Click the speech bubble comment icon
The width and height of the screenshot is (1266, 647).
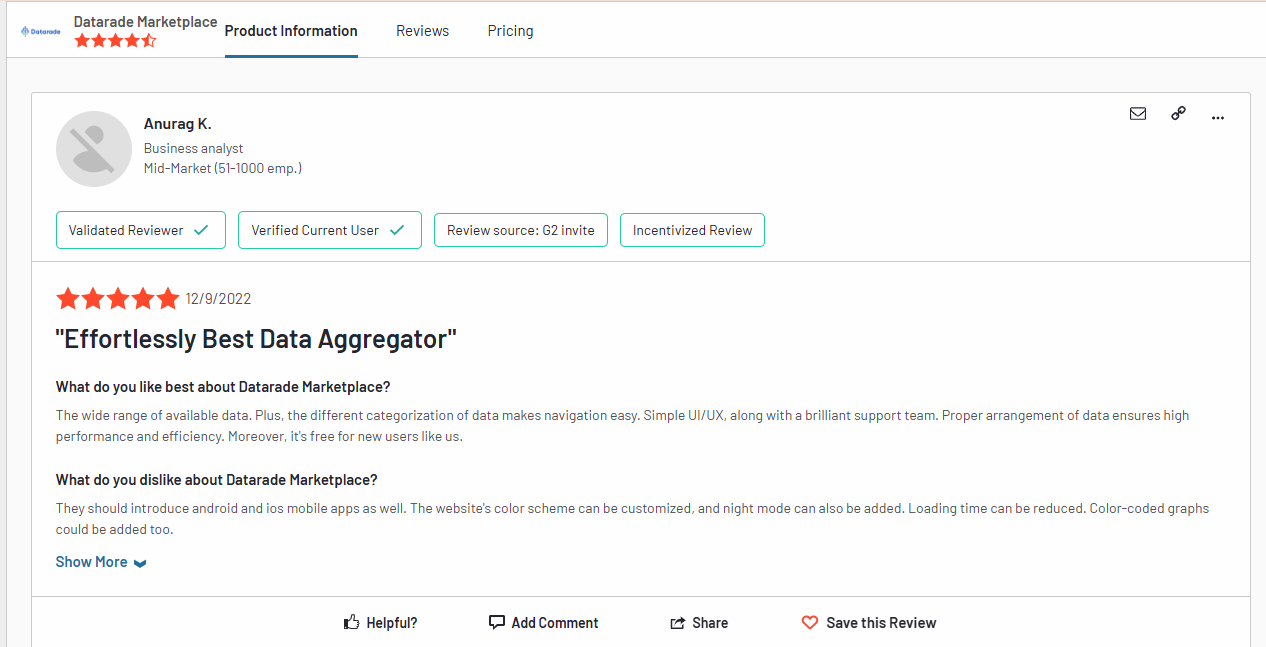pyautogui.click(x=497, y=622)
